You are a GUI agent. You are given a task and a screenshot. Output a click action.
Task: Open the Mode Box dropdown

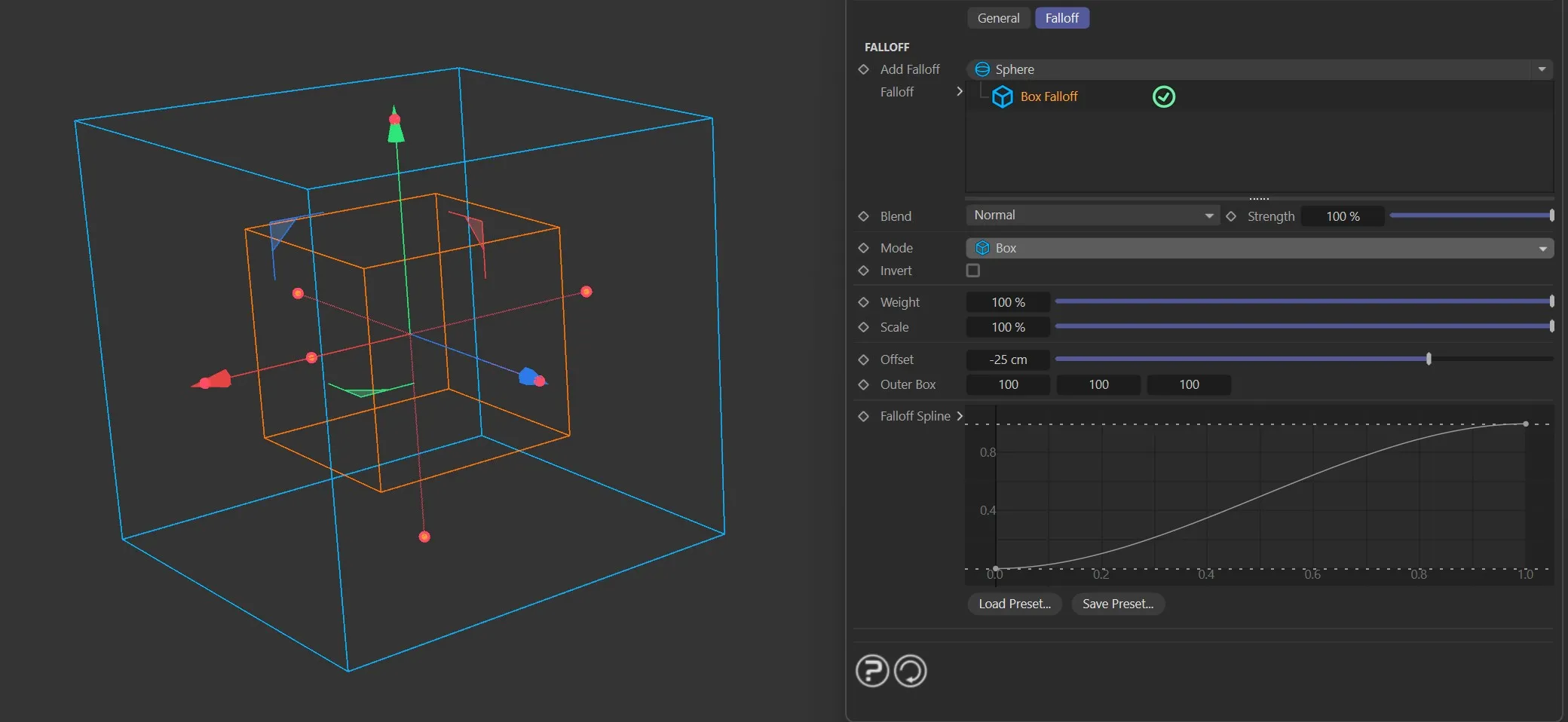[x=1259, y=248]
